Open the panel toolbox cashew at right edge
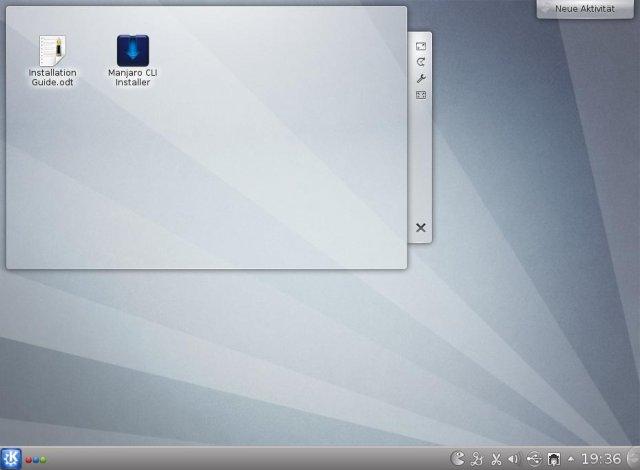The image size is (640, 470). point(634,459)
